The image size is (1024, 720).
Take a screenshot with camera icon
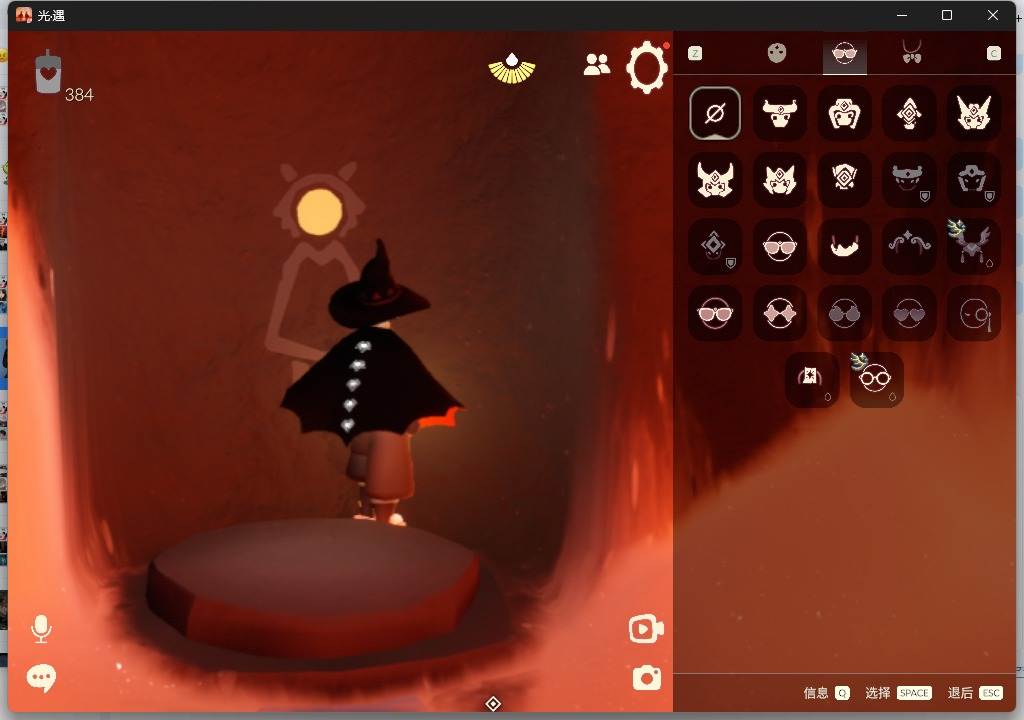click(647, 678)
